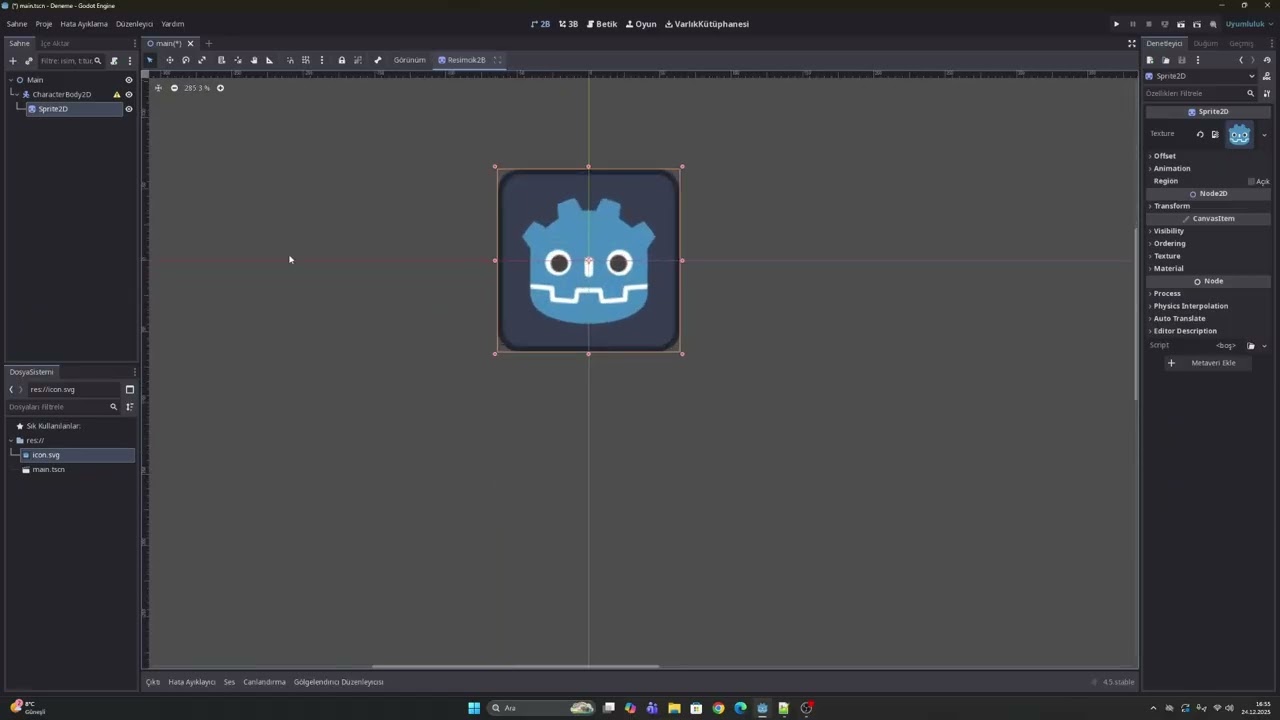Focus the Özellikleri Filtrele field
Screen dimensions: 1280x720
1198,94
